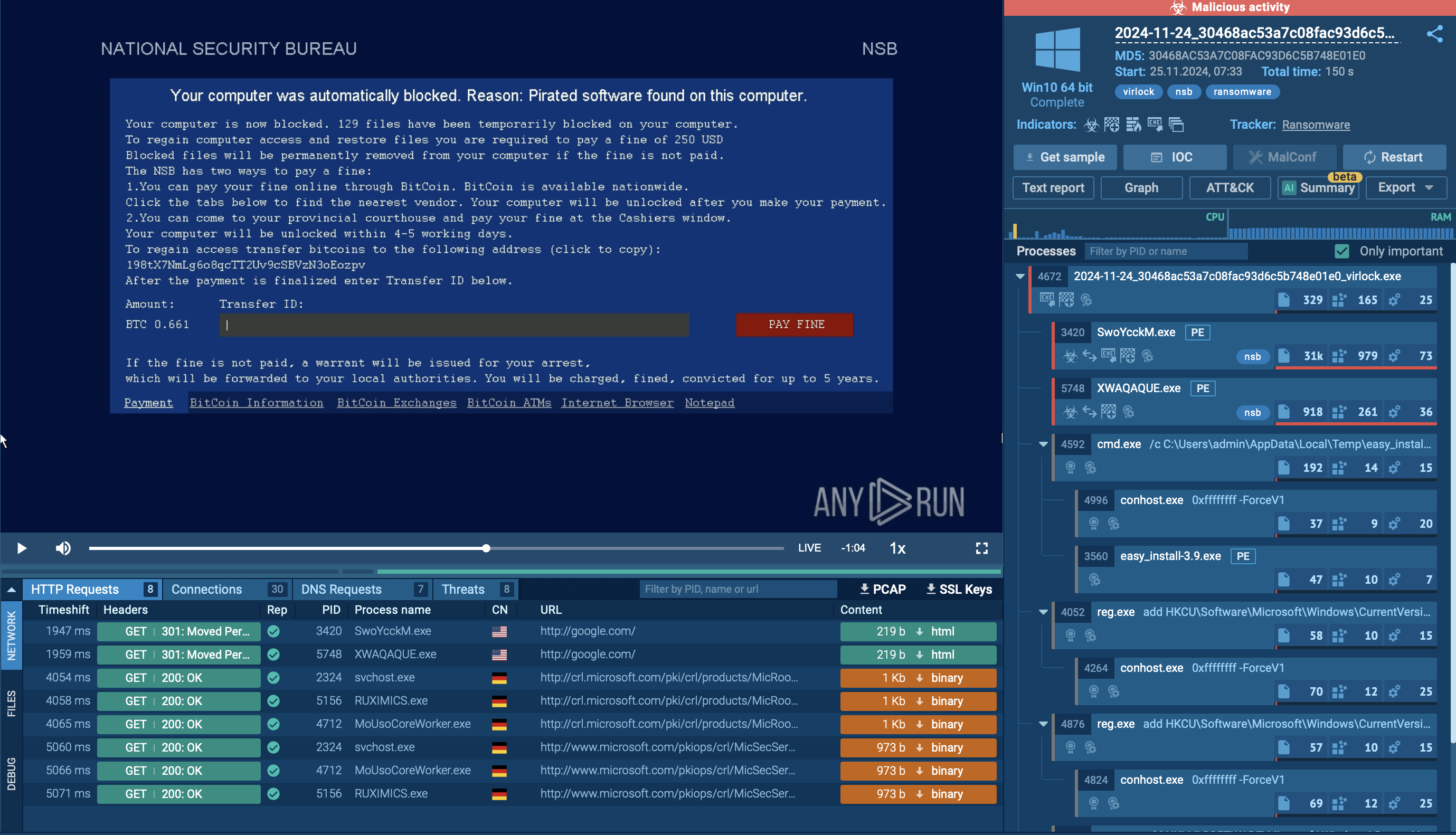
Task: Seek using the video progress slider handle
Action: pos(486,548)
